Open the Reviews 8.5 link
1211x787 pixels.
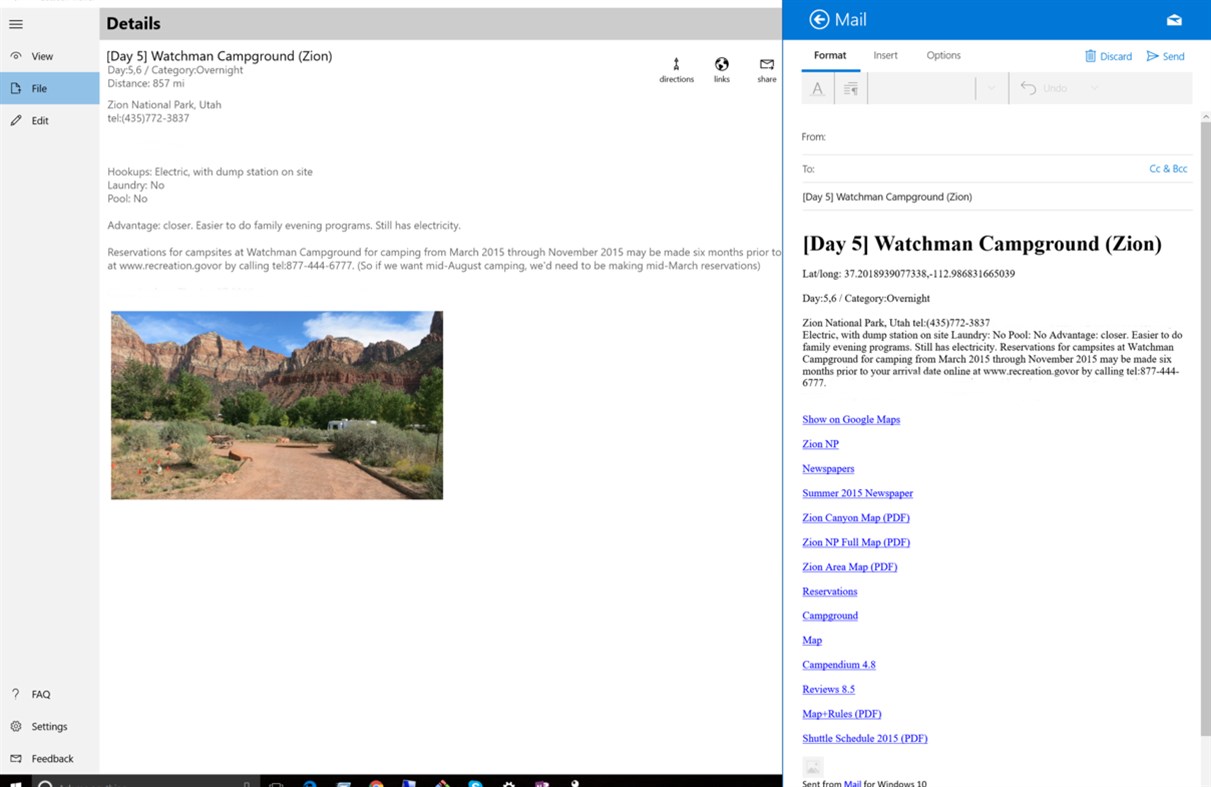tap(828, 689)
